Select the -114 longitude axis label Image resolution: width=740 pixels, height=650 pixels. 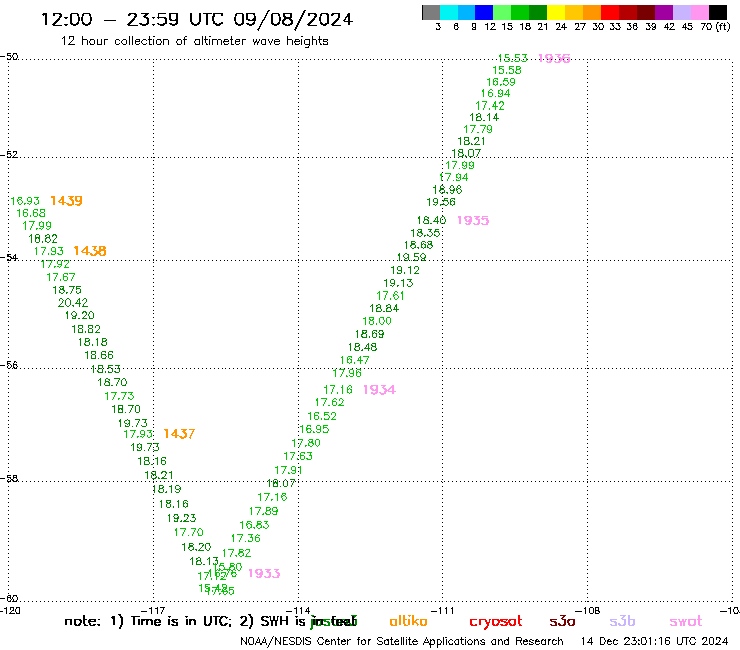coord(298,610)
